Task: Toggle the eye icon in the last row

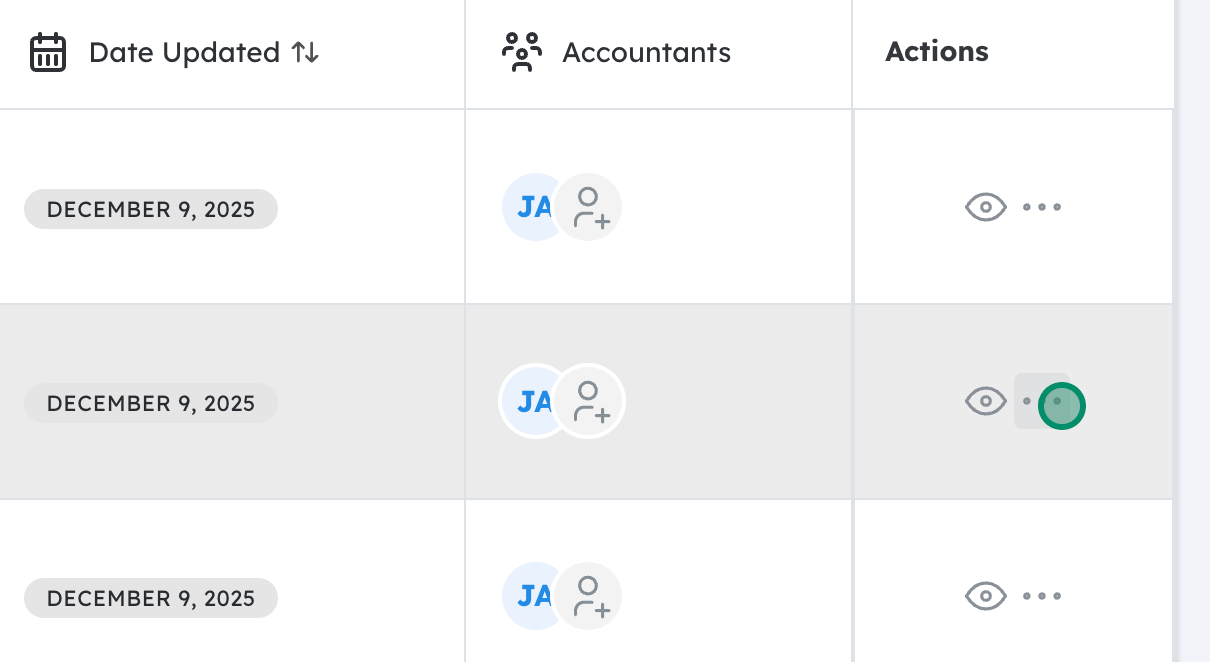Action: (x=986, y=595)
